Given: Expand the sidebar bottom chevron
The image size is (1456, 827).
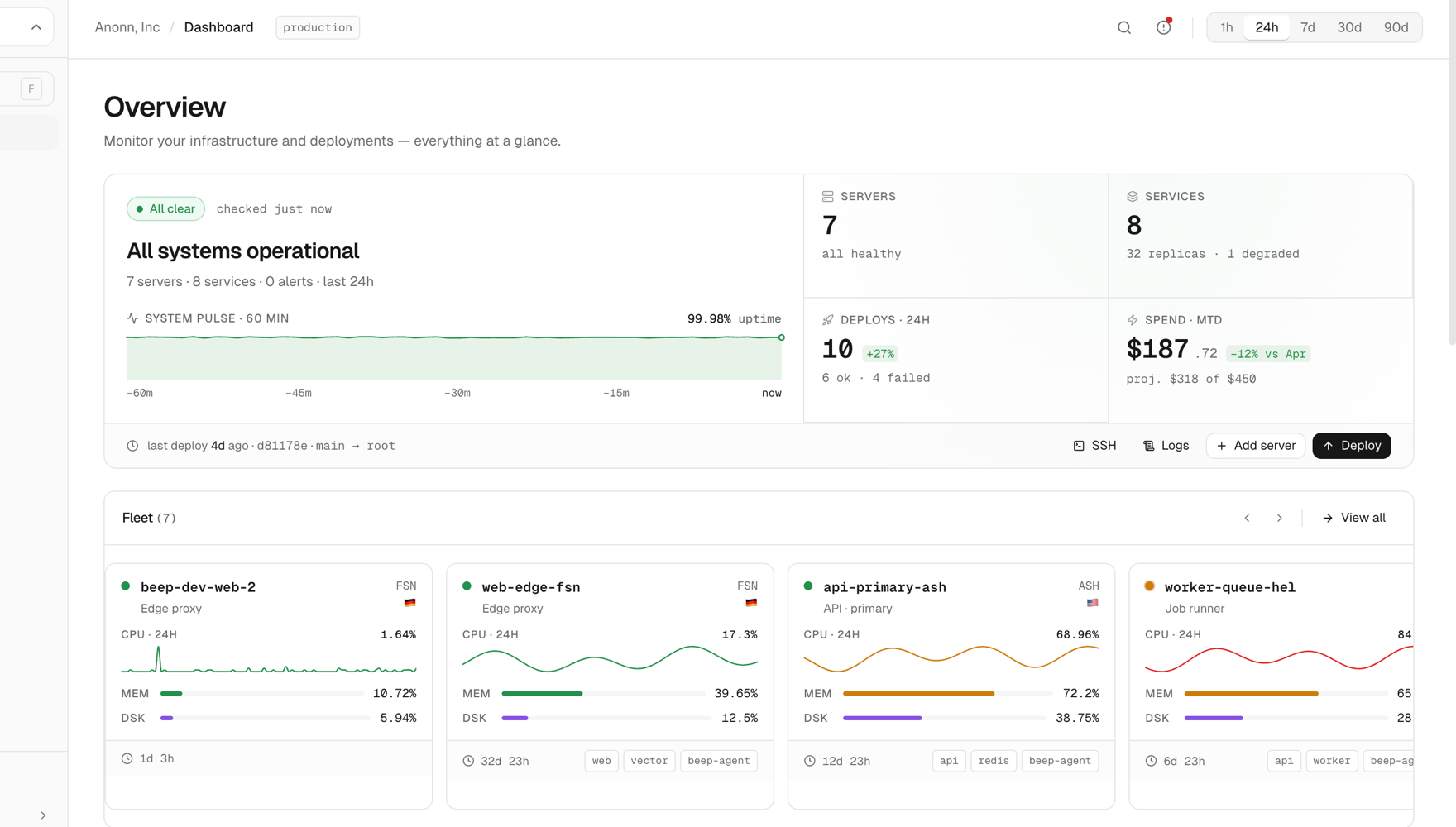Looking at the screenshot, I should tap(43, 815).
